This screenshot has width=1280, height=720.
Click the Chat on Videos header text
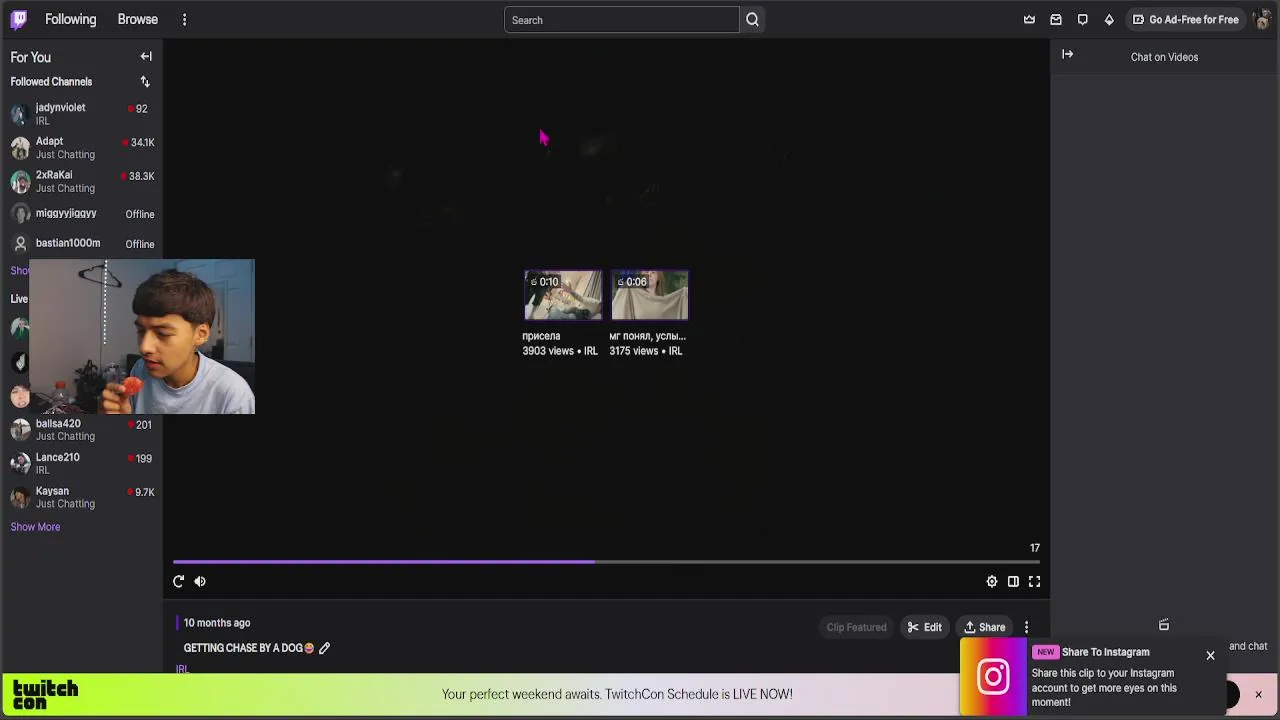[1164, 57]
